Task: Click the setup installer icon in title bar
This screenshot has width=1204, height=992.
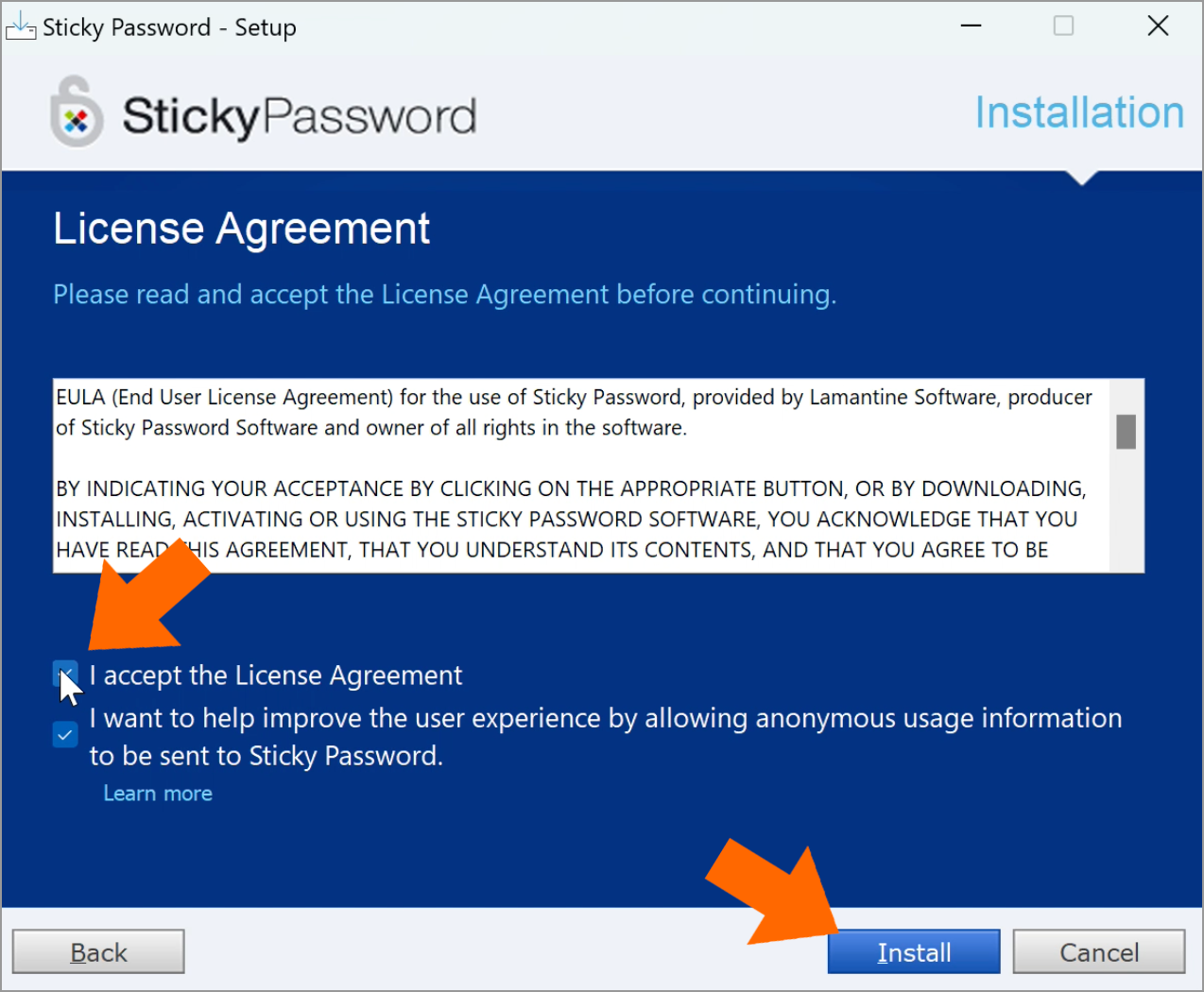Action: (21, 27)
